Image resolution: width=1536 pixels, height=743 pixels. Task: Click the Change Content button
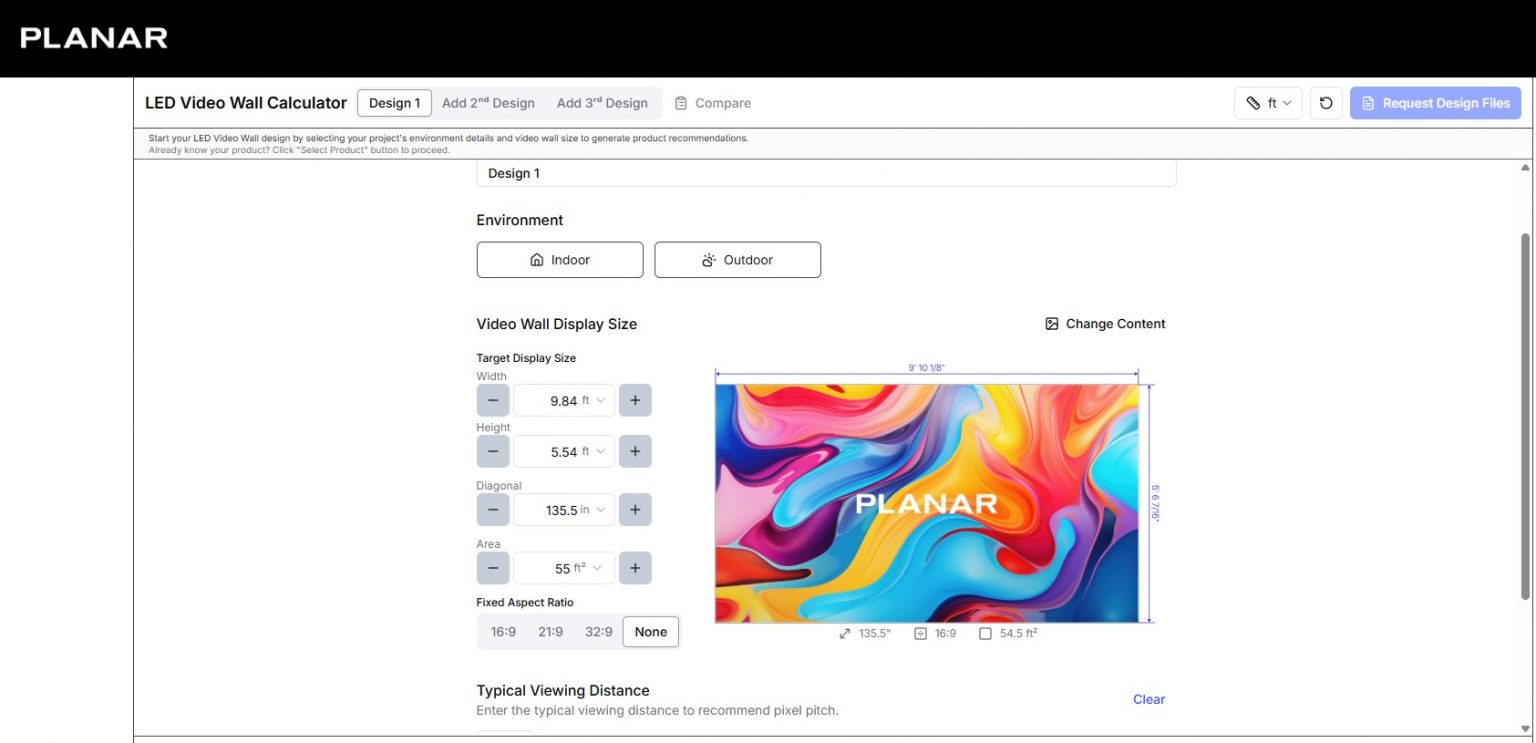click(1105, 324)
